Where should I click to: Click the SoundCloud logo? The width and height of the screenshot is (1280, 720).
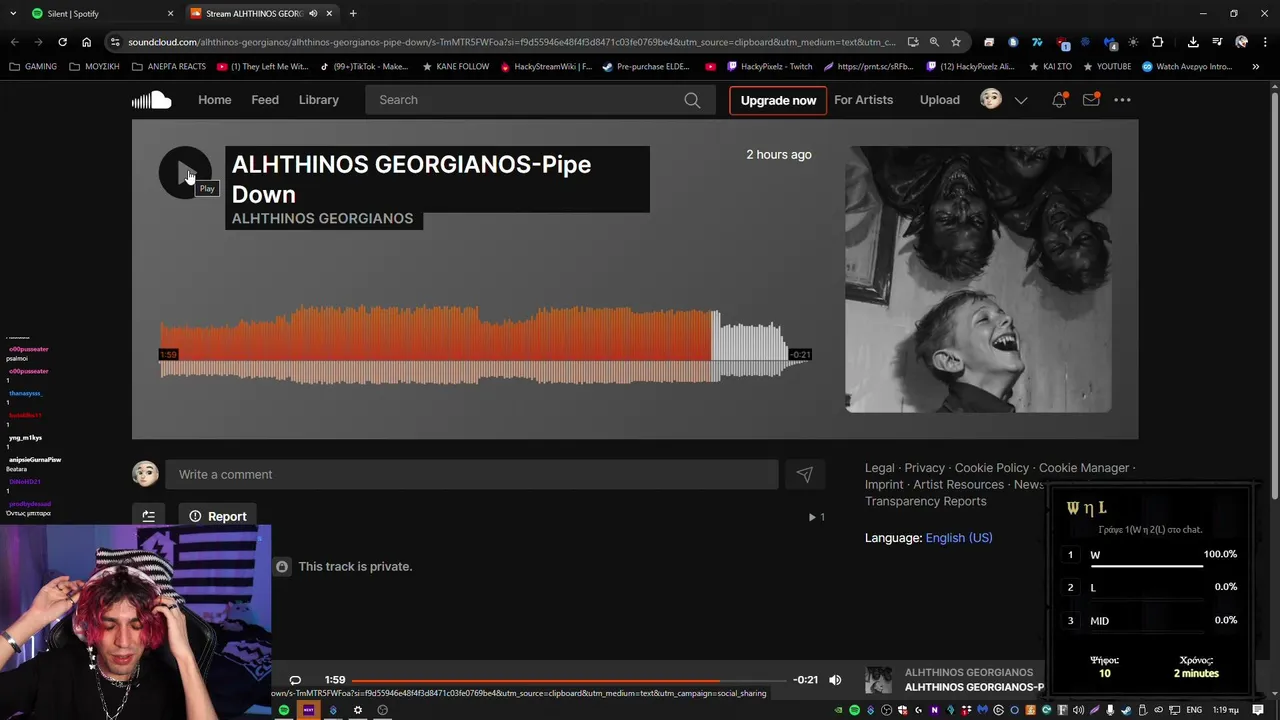pos(152,100)
